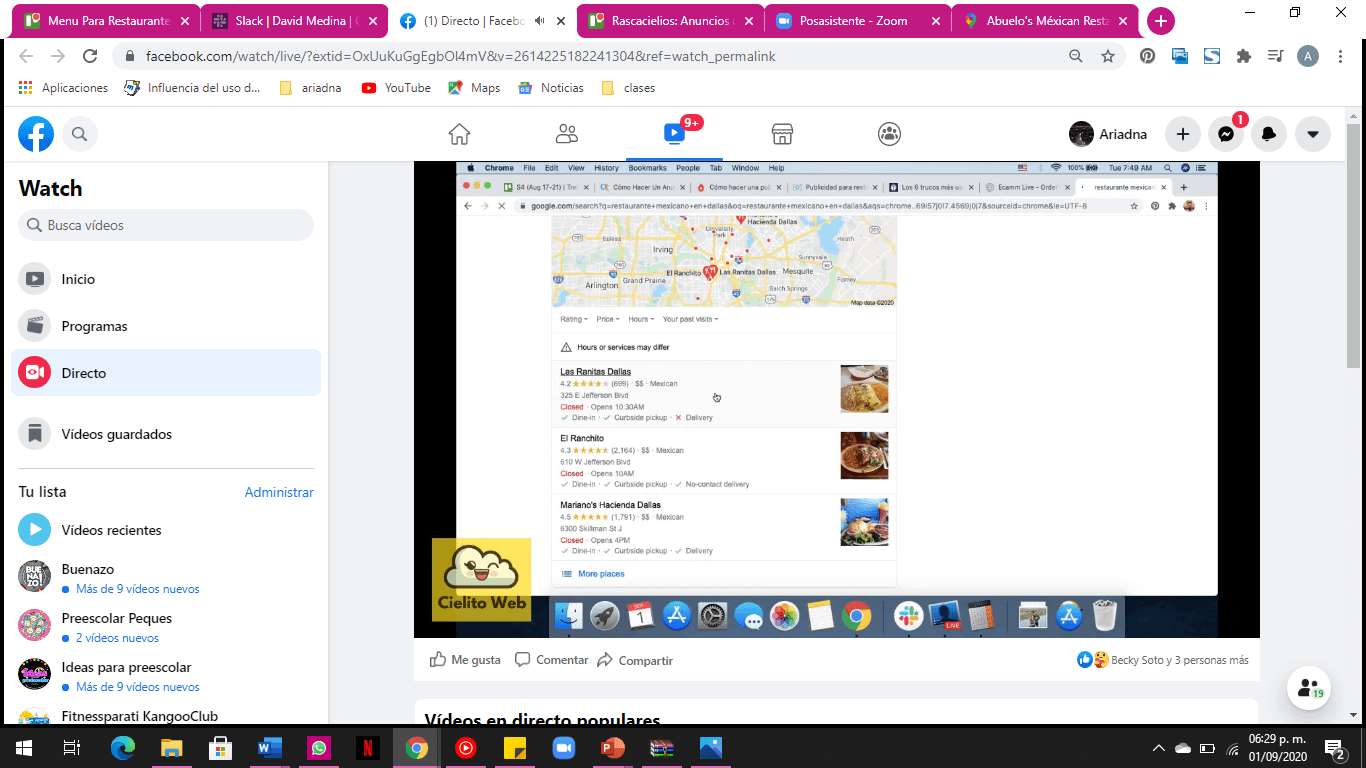Image resolution: width=1366 pixels, height=768 pixels.
Task: Click page vertical scrollbar
Action: point(1354,244)
